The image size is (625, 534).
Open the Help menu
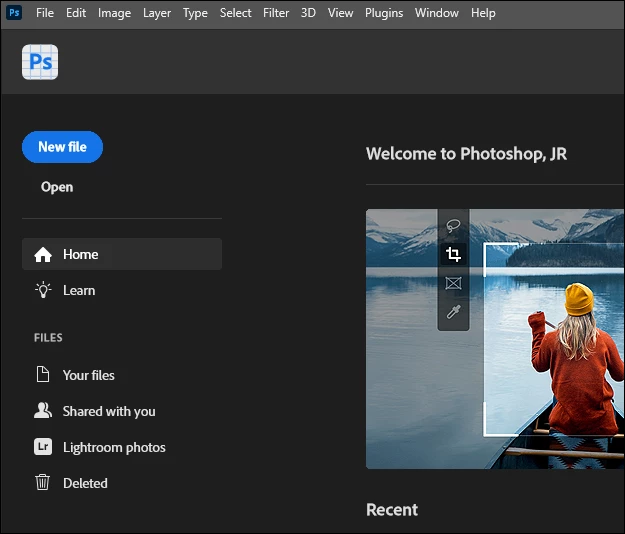click(x=483, y=13)
